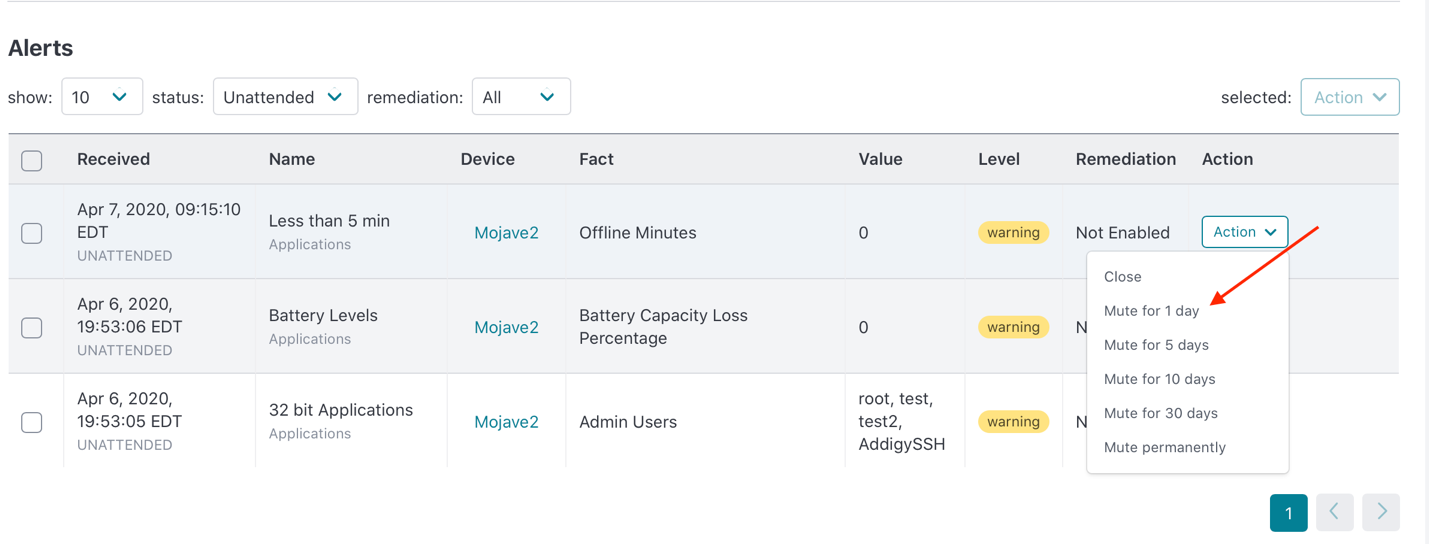Go to the previous page arrow

[1334, 512]
